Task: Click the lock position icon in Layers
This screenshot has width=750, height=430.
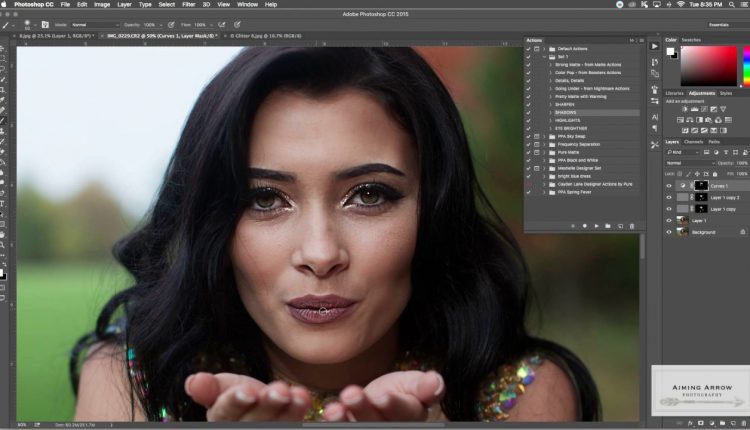Action: tap(697, 174)
